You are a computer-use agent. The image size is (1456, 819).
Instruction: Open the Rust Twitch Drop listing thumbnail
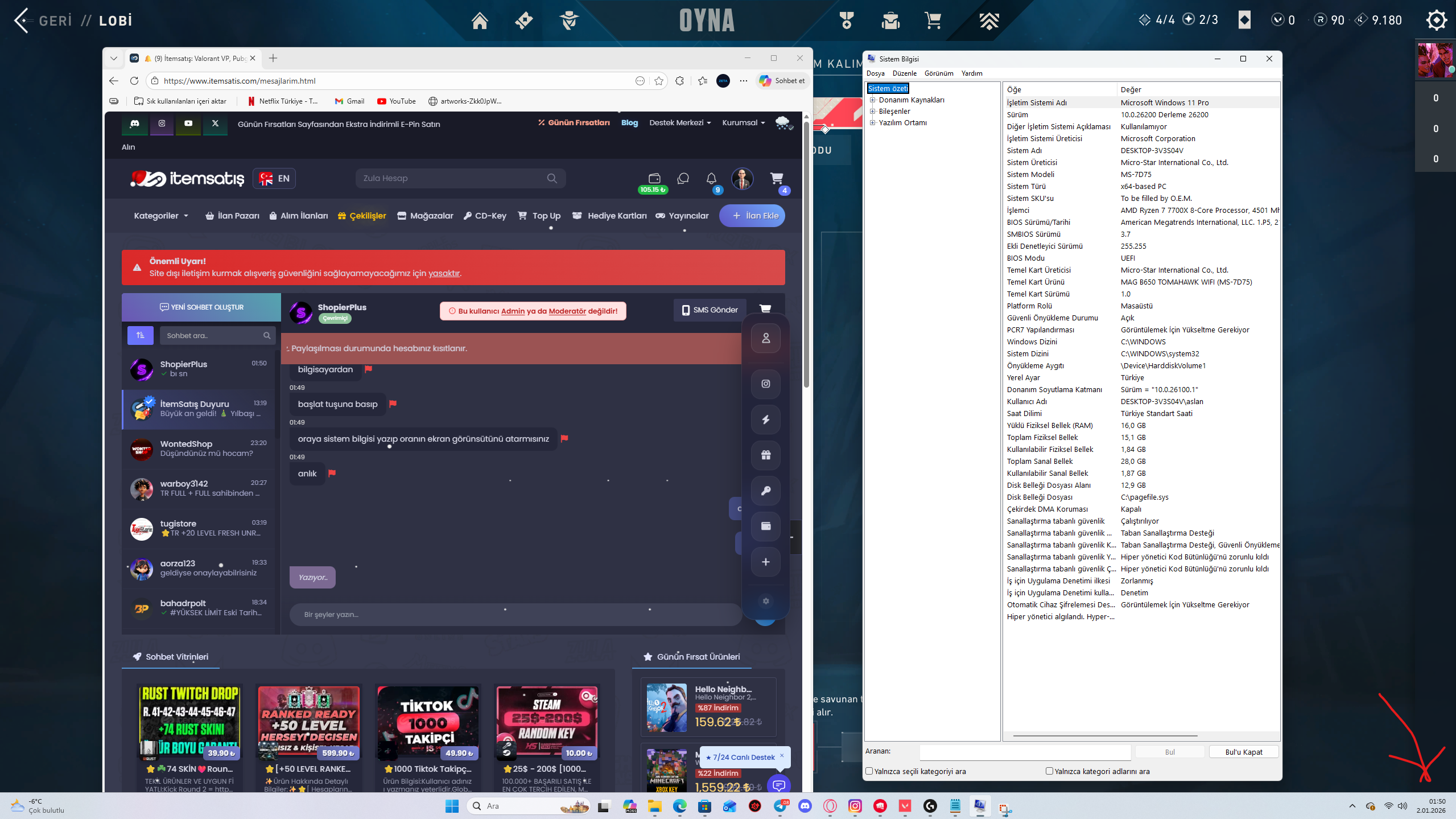click(x=189, y=722)
